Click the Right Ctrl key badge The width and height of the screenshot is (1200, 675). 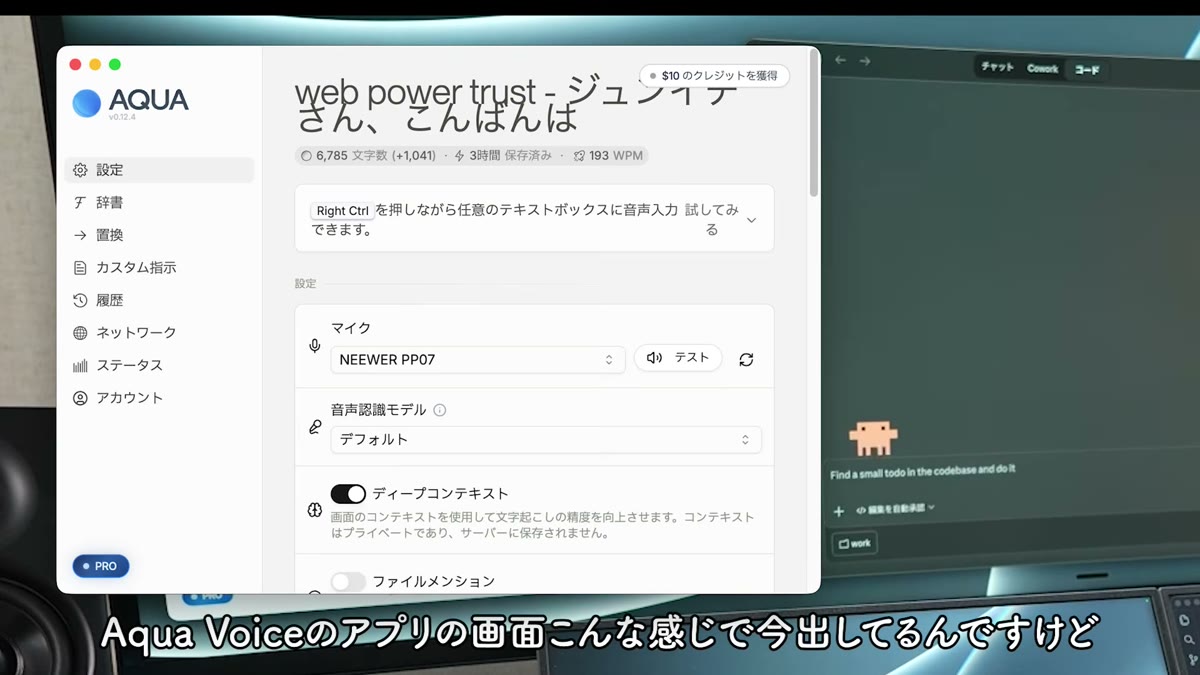coord(342,211)
